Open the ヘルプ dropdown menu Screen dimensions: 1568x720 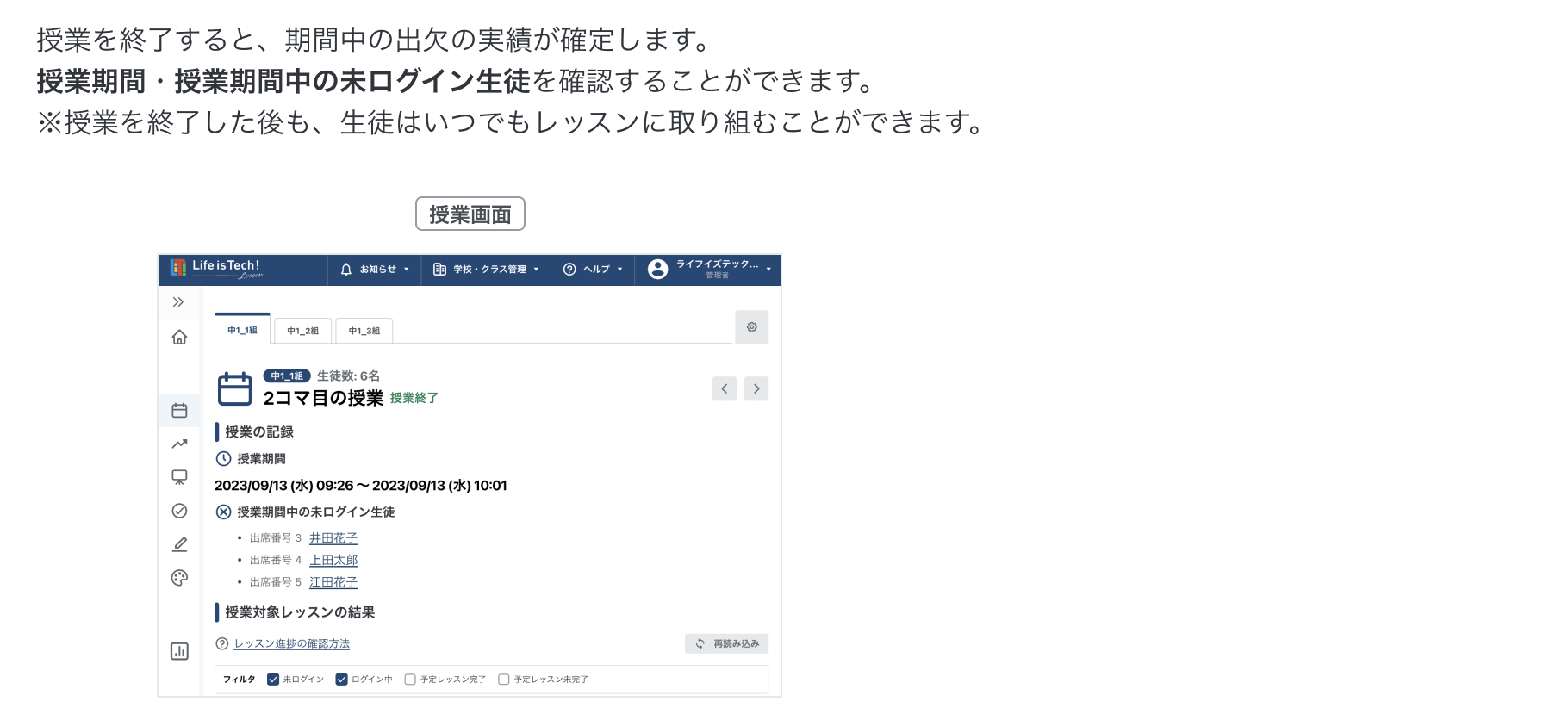pyautogui.click(x=593, y=270)
